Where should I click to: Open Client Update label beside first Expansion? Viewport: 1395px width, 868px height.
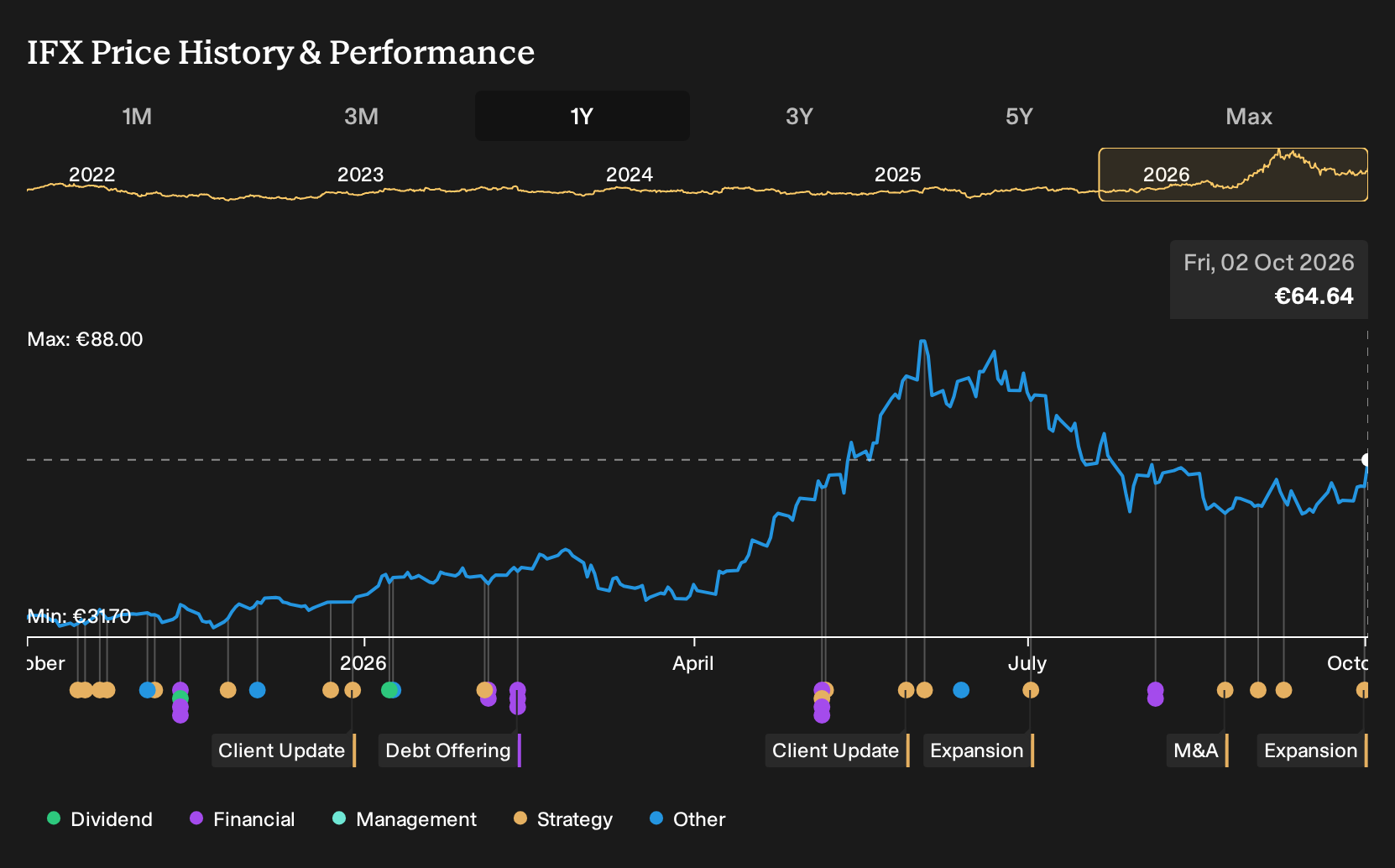coord(837,750)
